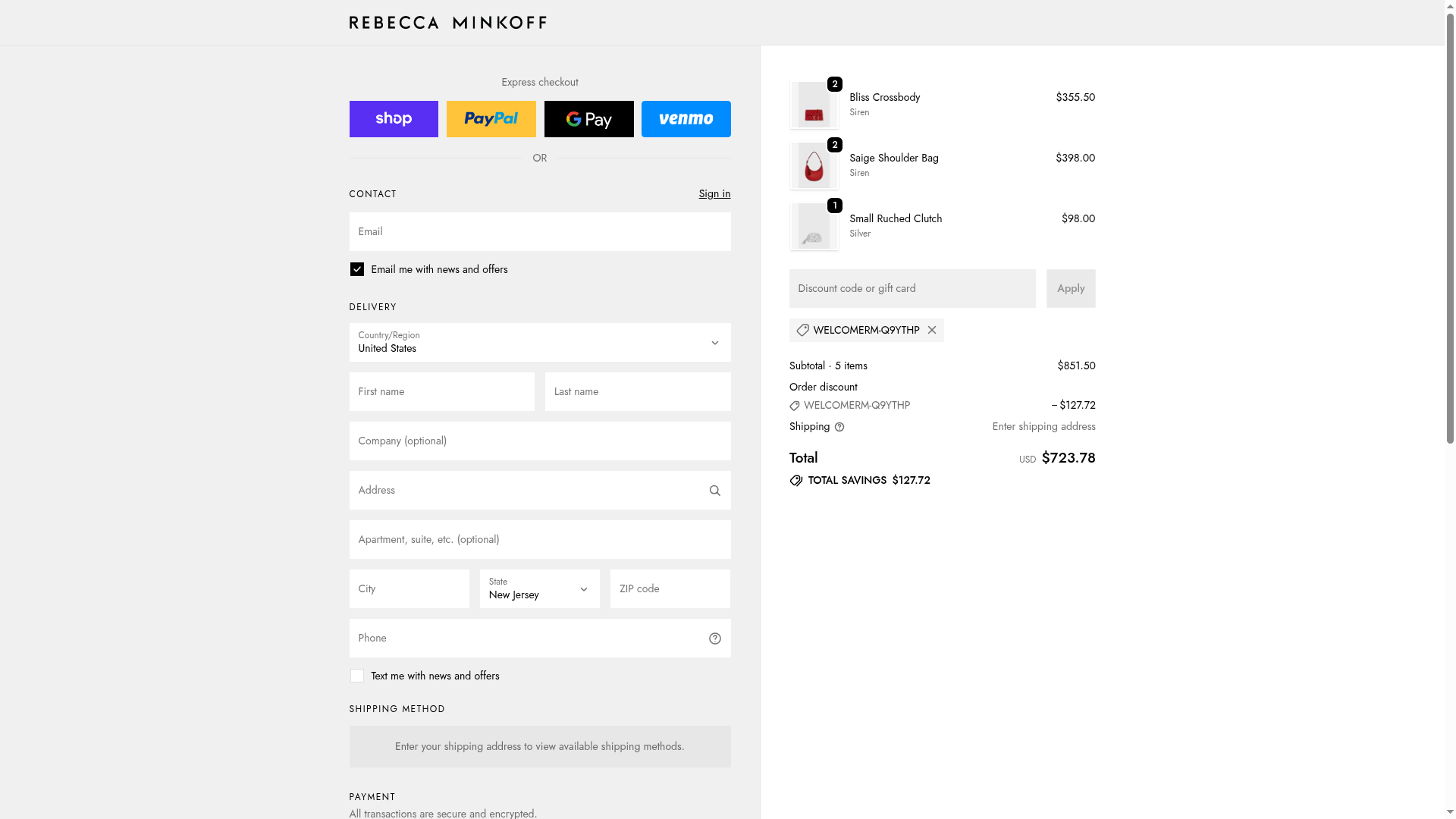Choose PayPal express checkout
The image size is (1456, 819).
coord(491,119)
